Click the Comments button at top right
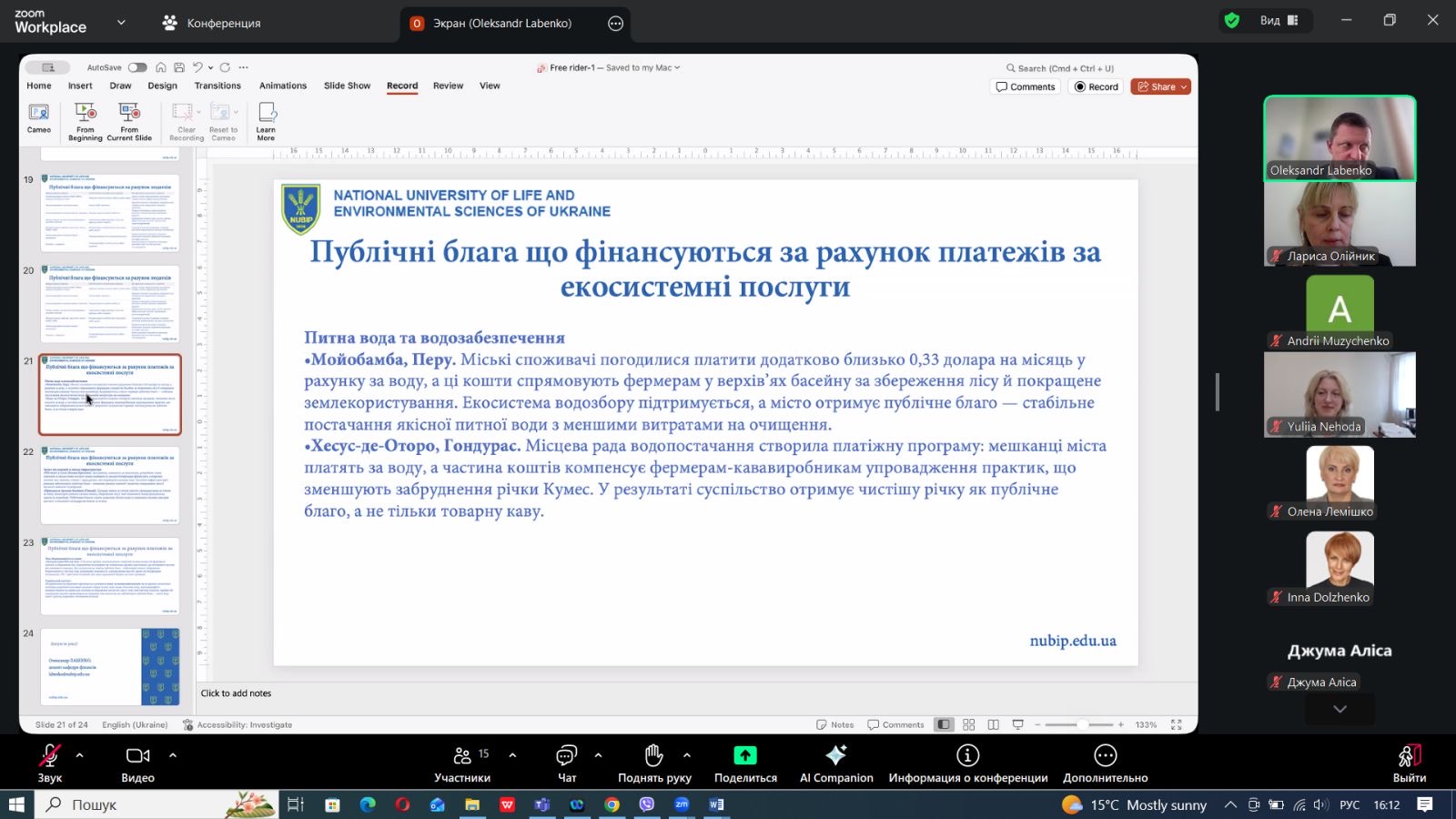 [1026, 87]
